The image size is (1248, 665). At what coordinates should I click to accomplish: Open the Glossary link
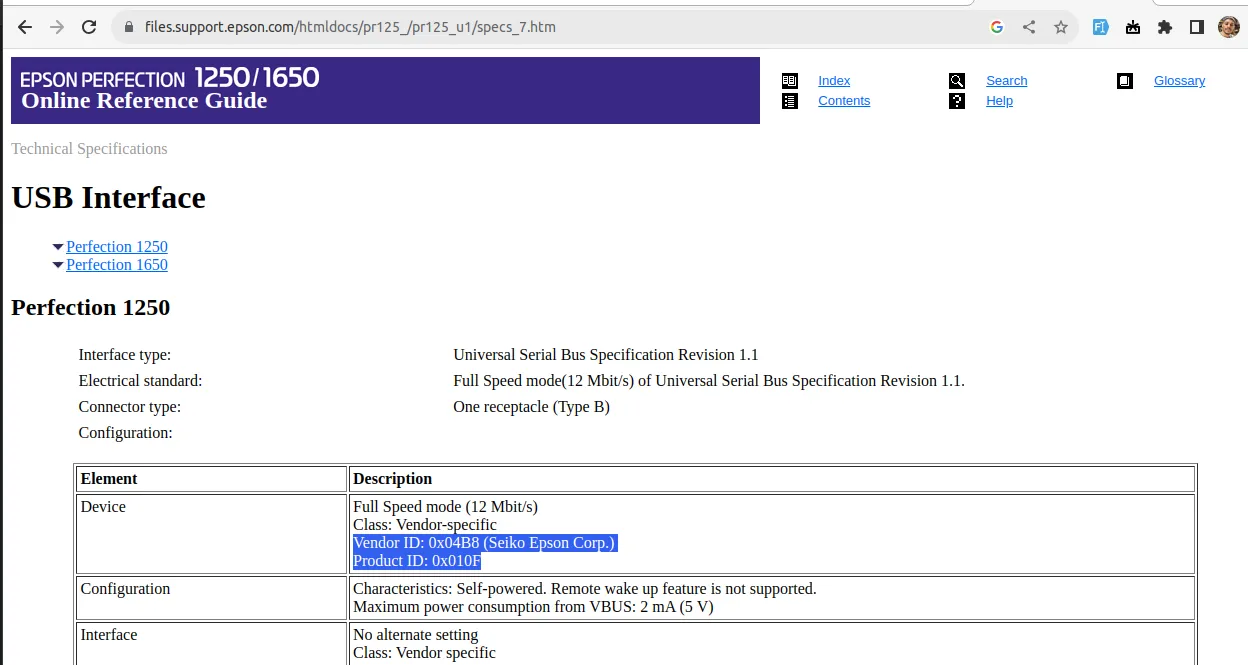1179,81
